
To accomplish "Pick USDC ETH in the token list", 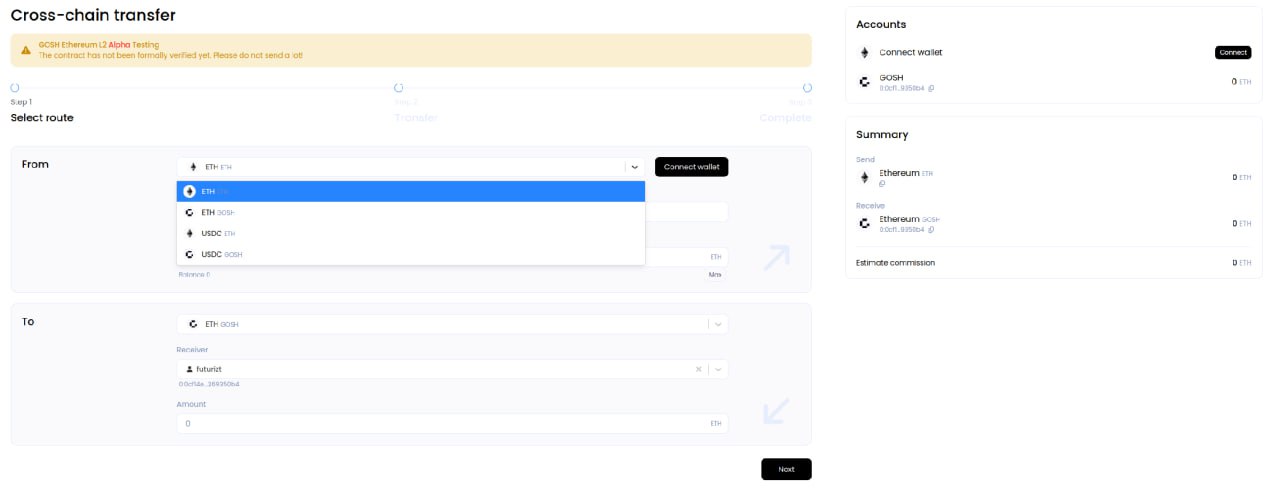I will pyautogui.click(x=410, y=233).
